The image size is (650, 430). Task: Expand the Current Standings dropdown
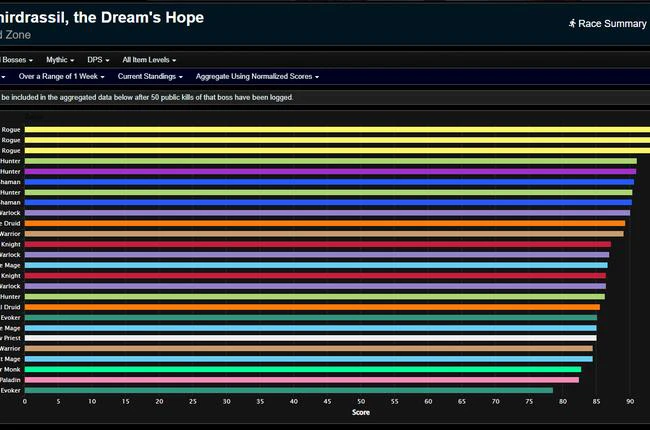pos(150,76)
